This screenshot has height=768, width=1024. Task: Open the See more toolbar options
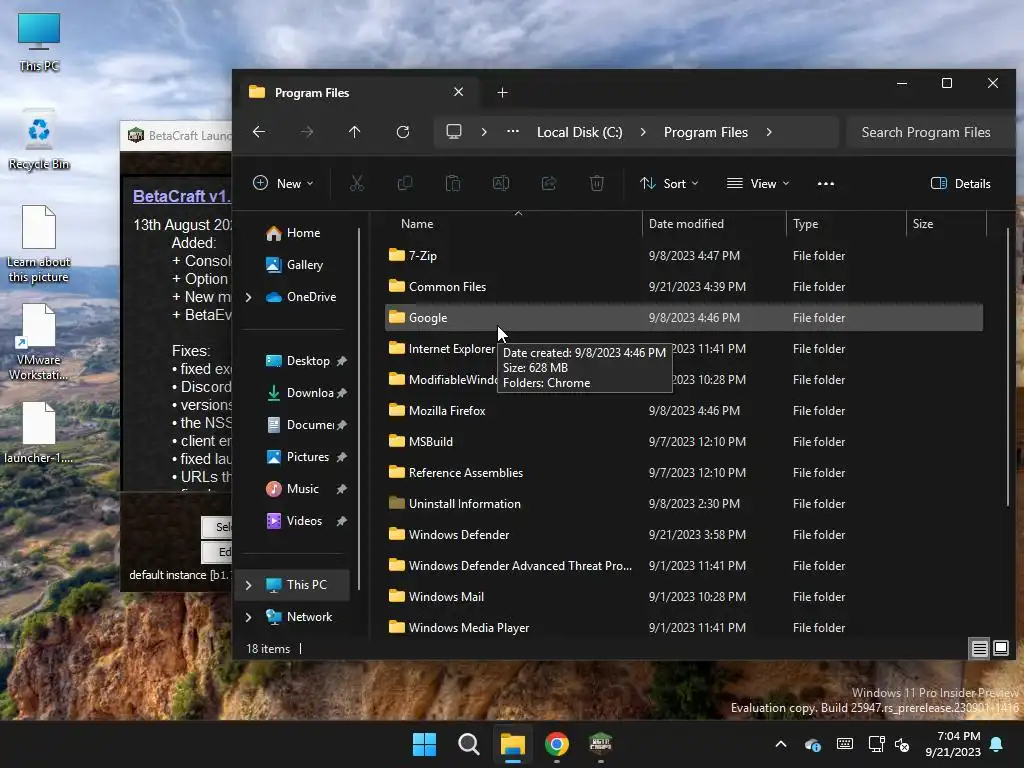click(825, 184)
